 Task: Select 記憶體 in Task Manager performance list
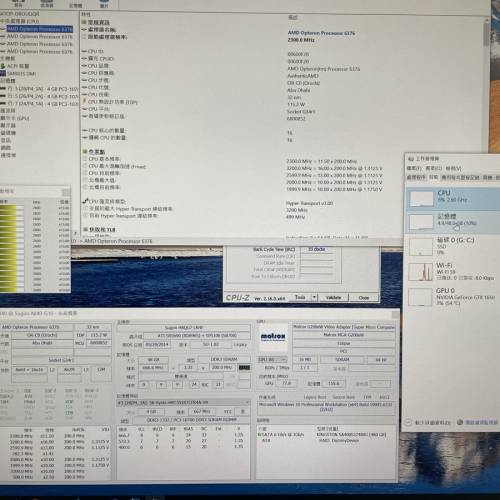[x=453, y=222]
